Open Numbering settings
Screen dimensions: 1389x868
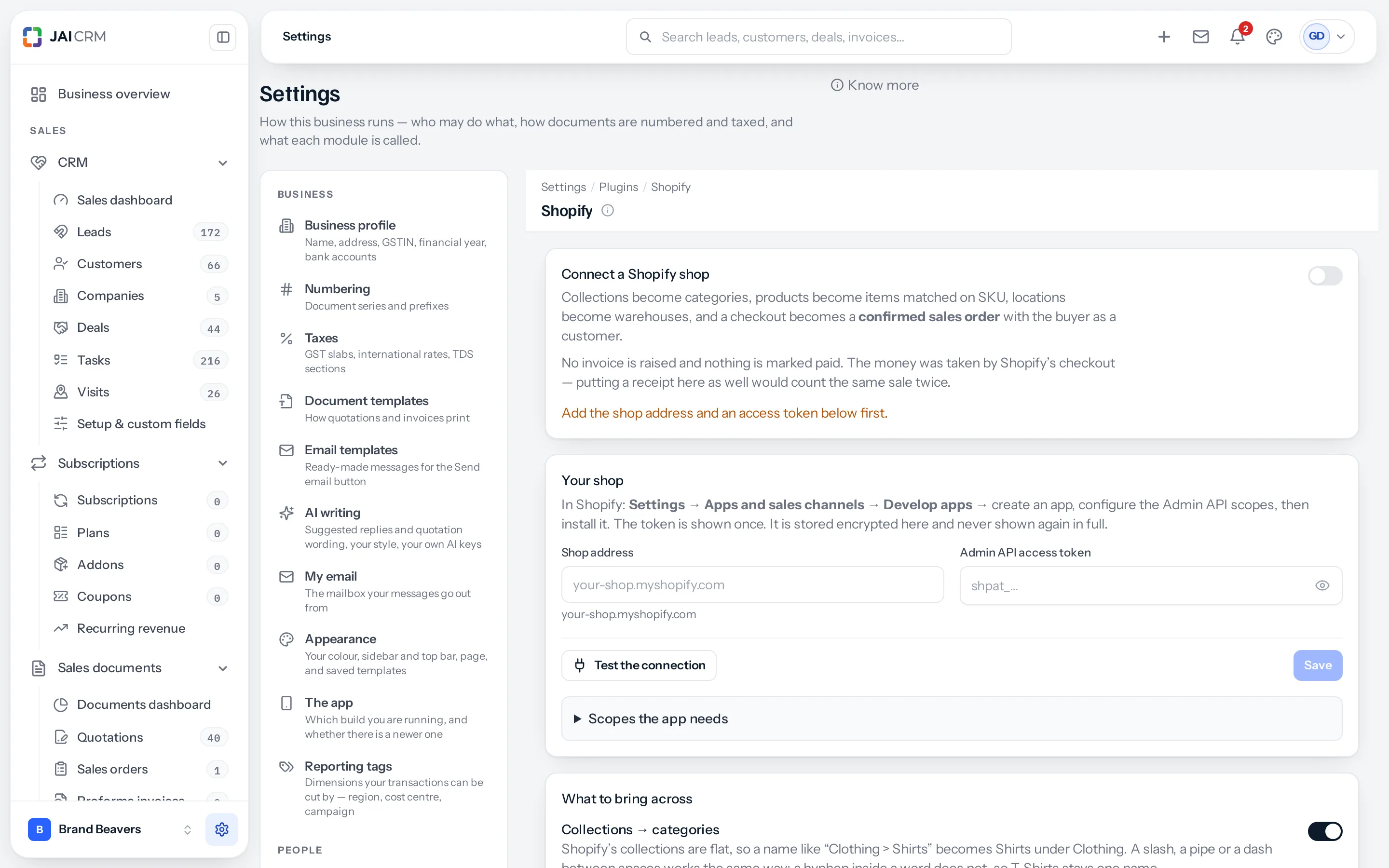383,297
